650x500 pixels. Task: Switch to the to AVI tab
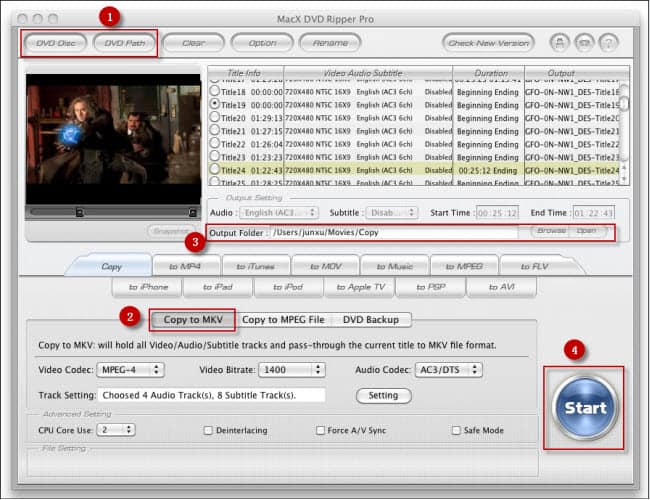pos(502,287)
